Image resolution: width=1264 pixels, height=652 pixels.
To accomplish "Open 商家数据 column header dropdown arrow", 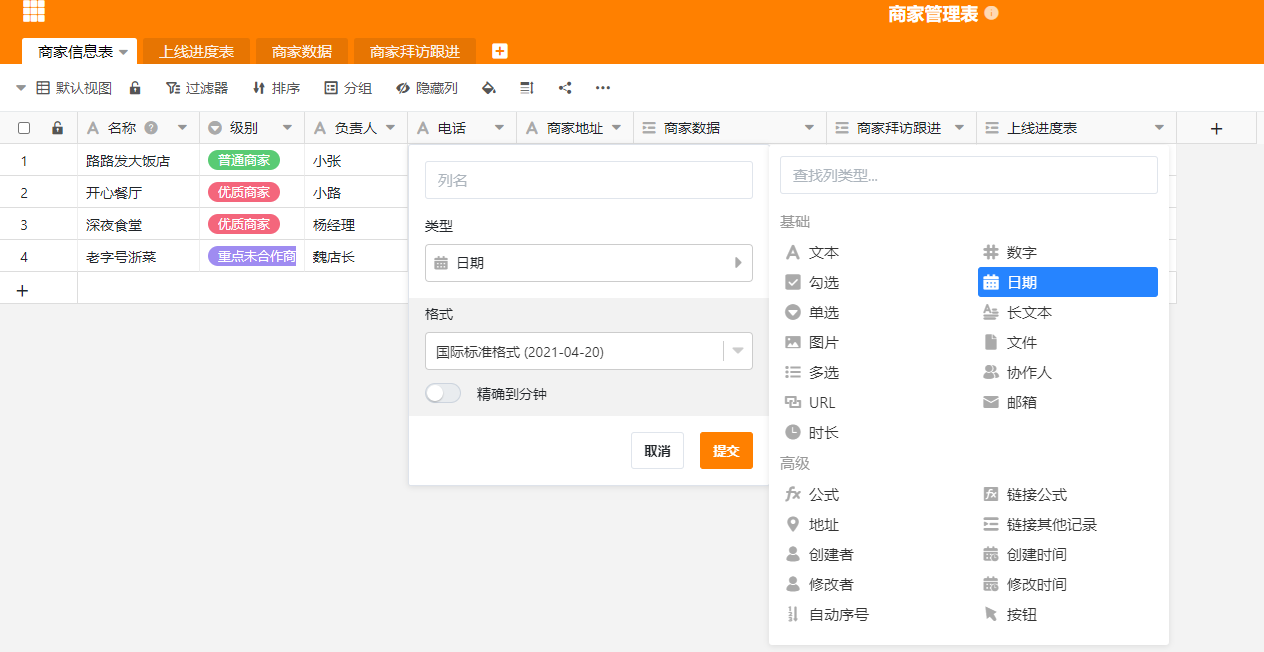I will click(x=809, y=128).
